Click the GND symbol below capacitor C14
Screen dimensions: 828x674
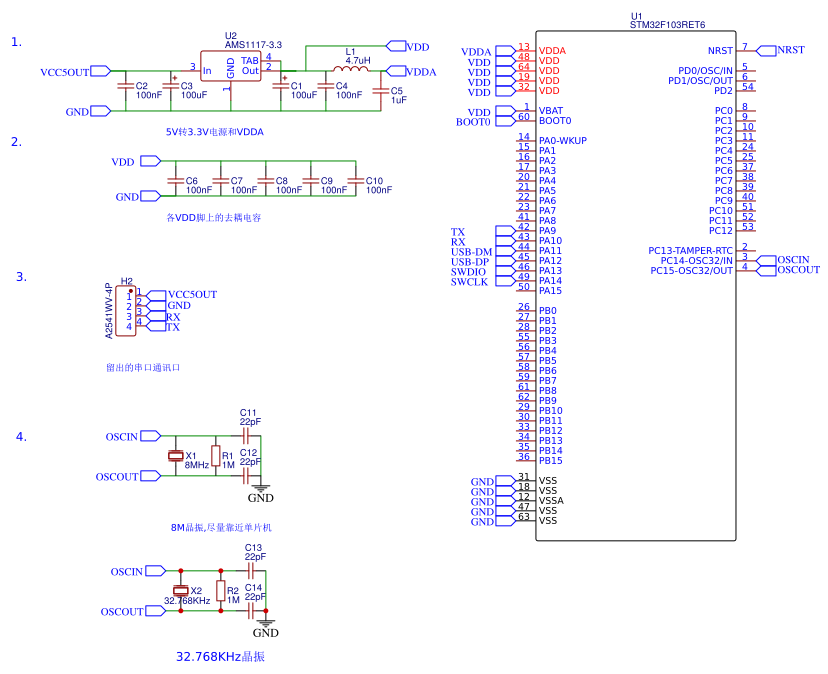(266, 628)
